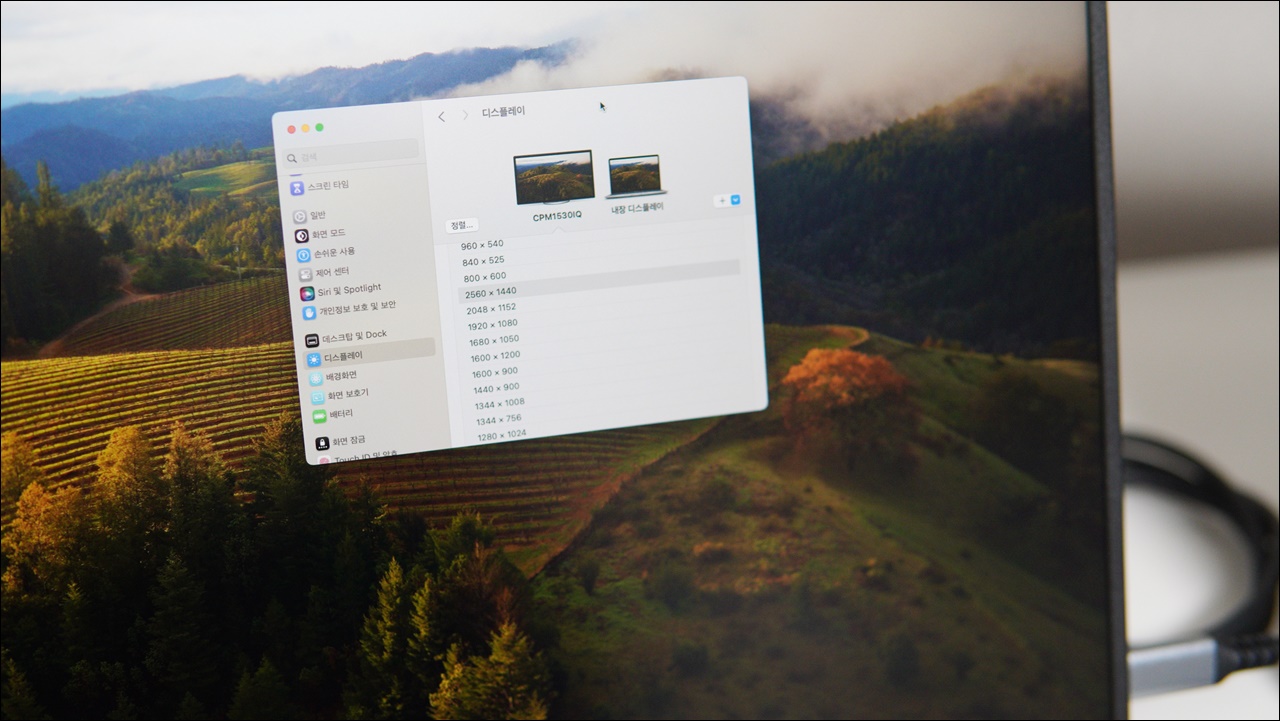Choose the 2048 × 1152 resolution
Viewport: 1280px width, 721px height.
click(491, 308)
